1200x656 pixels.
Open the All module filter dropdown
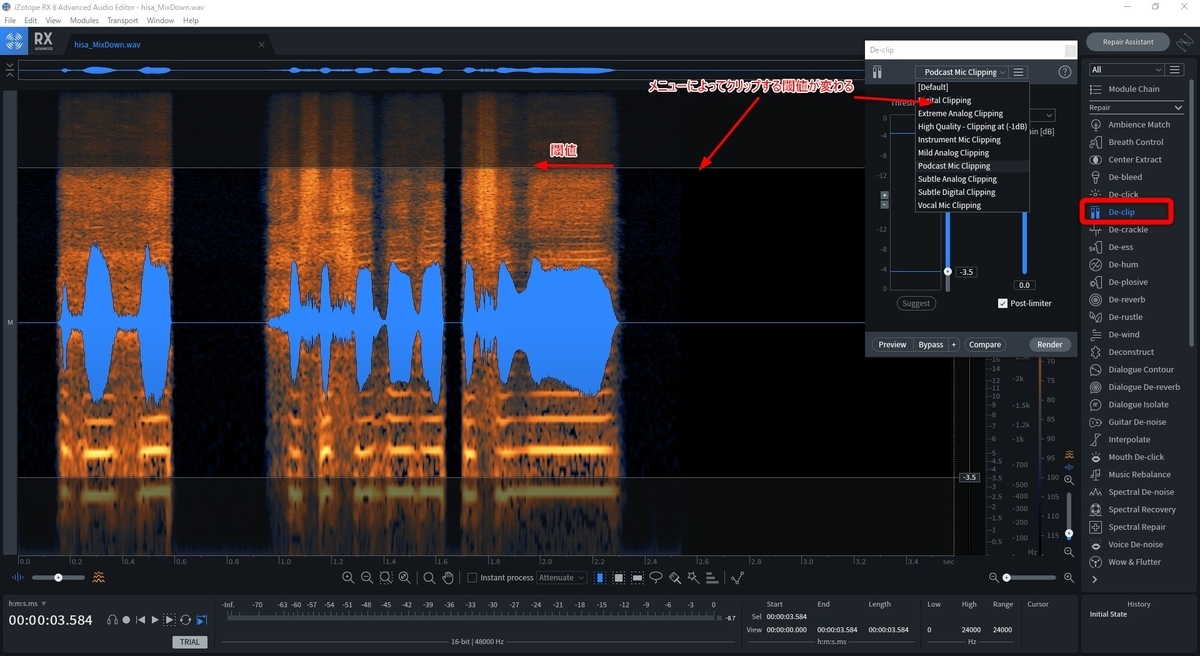[1127, 70]
